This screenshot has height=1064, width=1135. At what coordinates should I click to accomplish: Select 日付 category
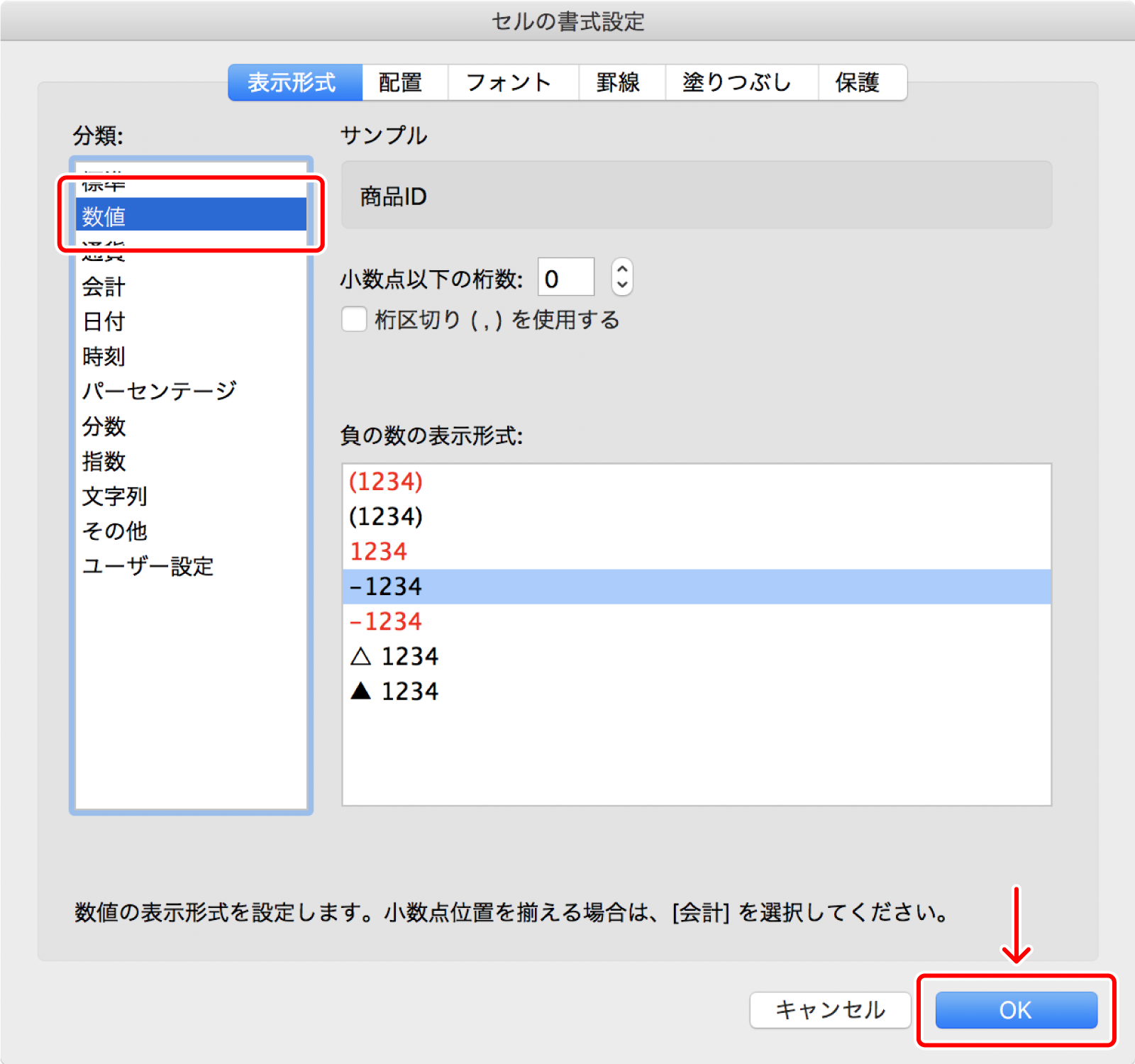pos(102,321)
